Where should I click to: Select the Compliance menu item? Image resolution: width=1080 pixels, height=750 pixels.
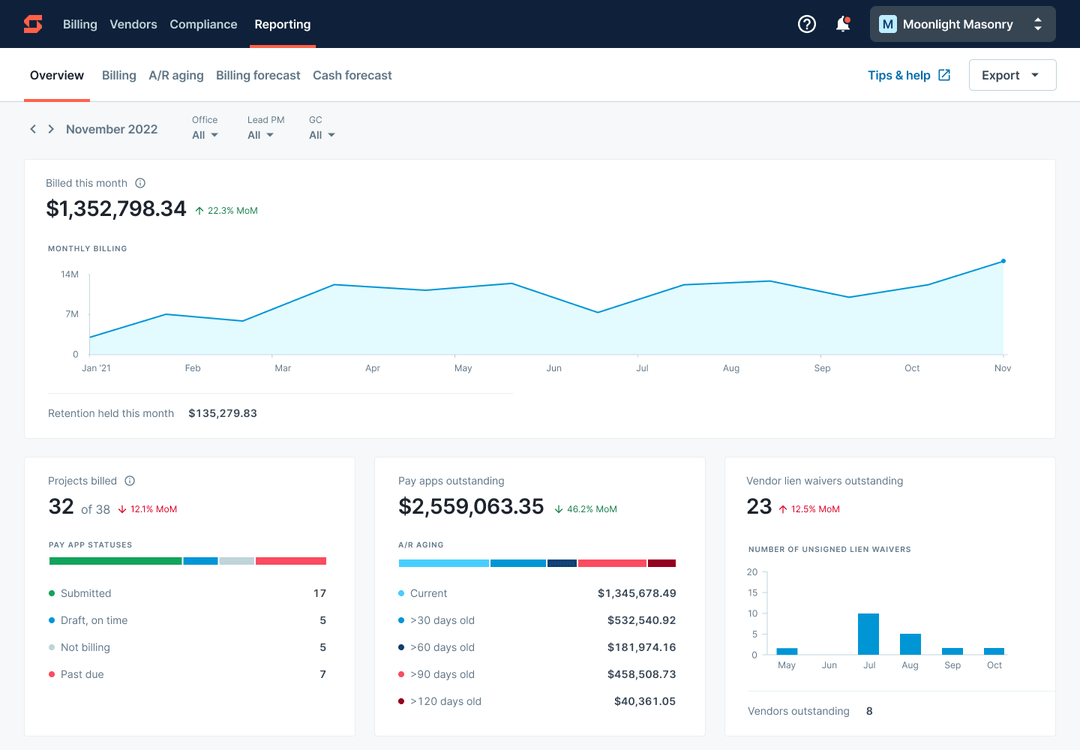tap(203, 24)
